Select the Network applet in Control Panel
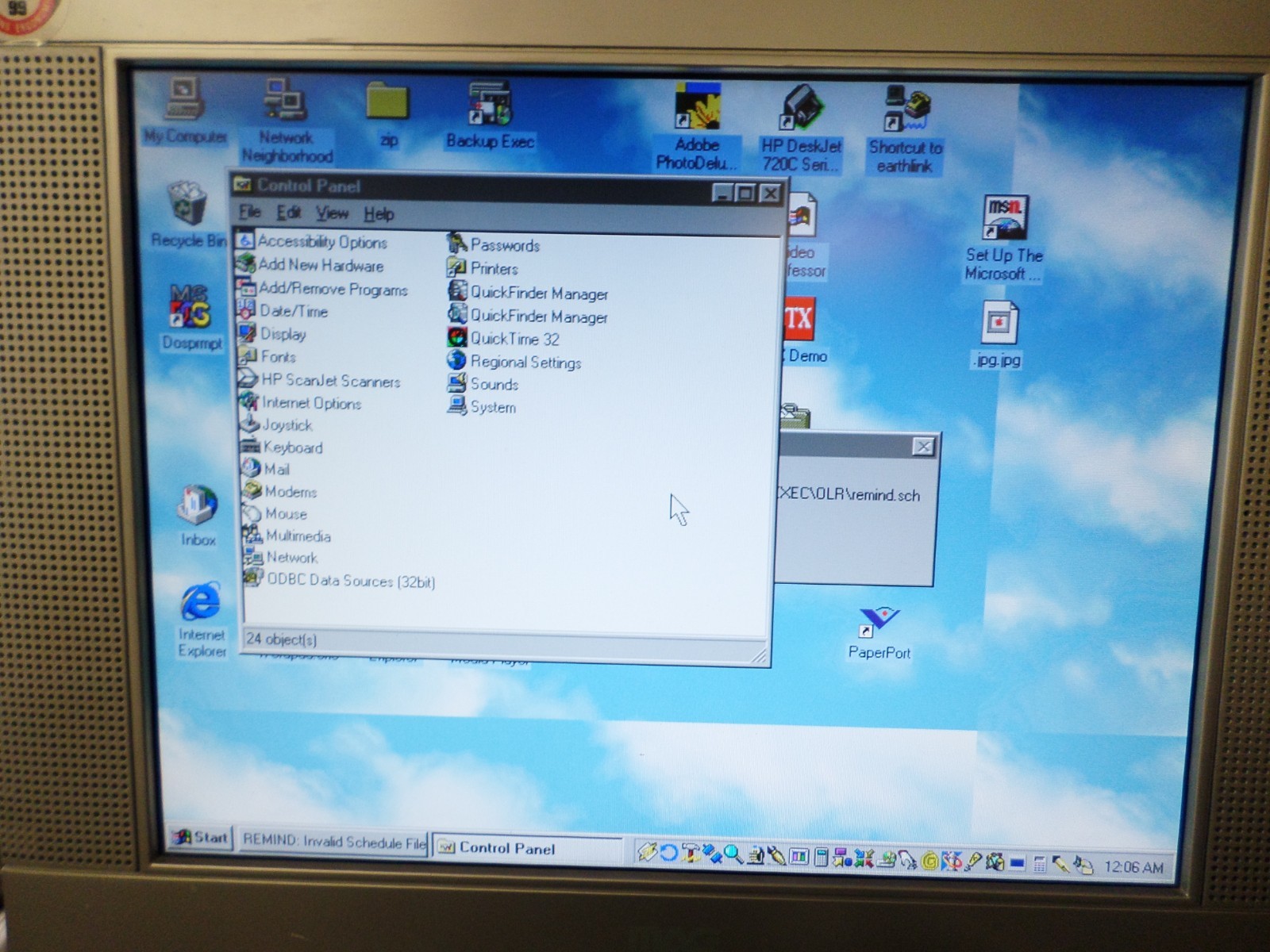This screenshot has width=1270, height=952. click(281, 557)
